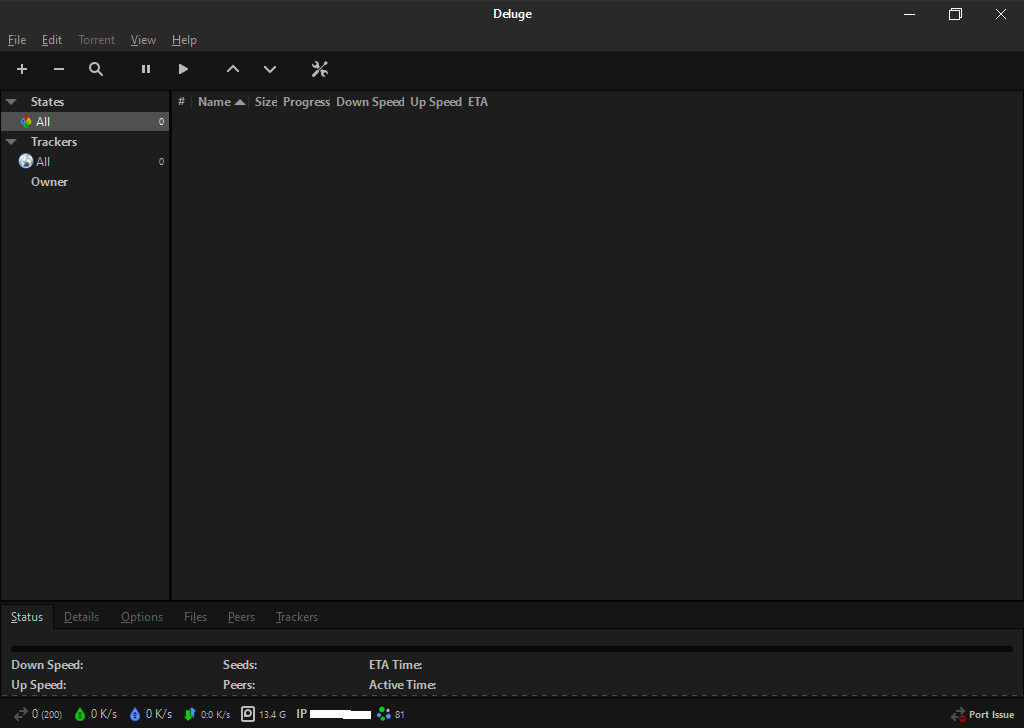This screenshot has height=728, width=1024.
Task: Click the Port Issue warning in status bar
Action: point(982,714)
